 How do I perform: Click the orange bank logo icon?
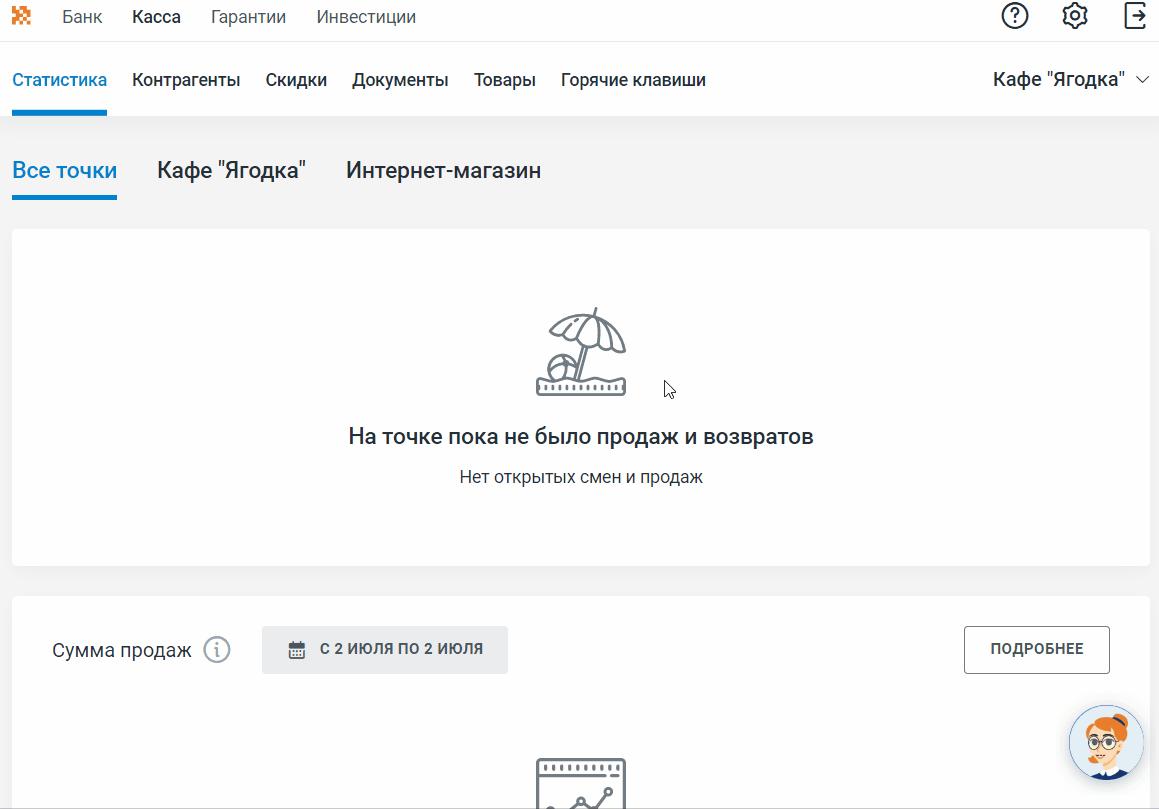tap(21, 16)
